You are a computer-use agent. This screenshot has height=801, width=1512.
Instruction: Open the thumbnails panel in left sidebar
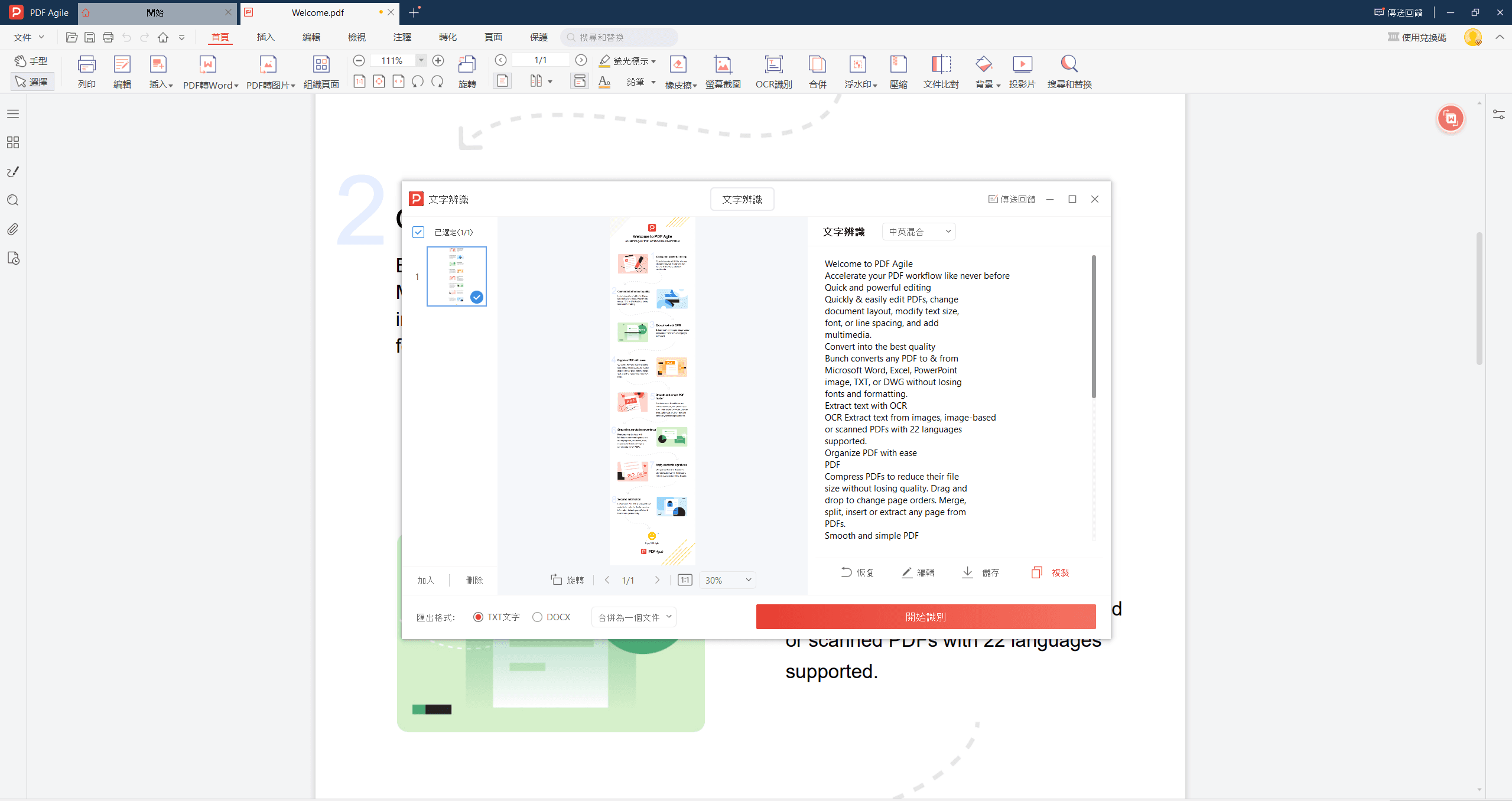pyautogui.click(x=12, y=142)
